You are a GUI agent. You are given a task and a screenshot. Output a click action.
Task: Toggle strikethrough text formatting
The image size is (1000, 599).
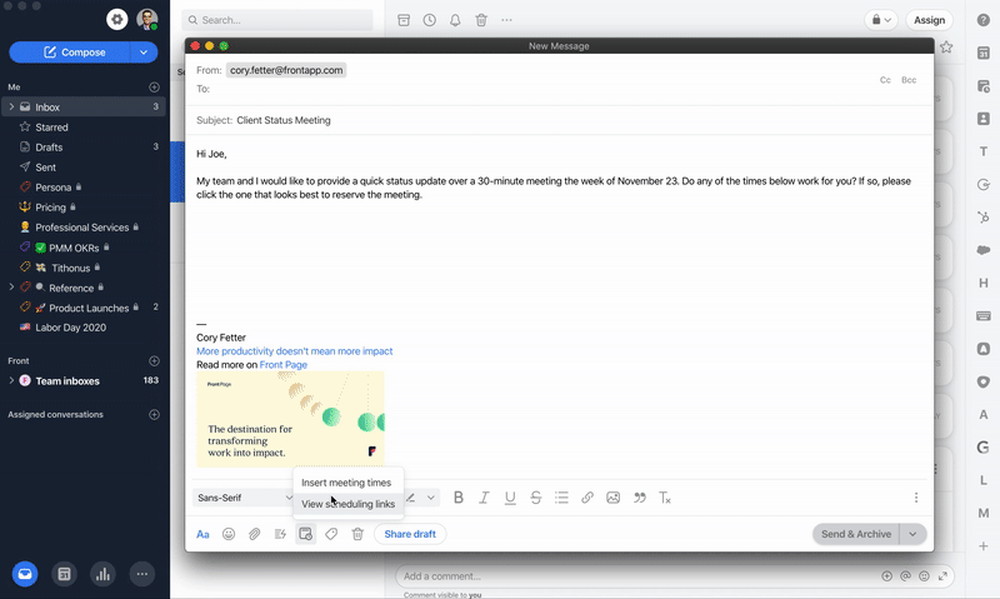pyautogui.click(x=536, y=498)
